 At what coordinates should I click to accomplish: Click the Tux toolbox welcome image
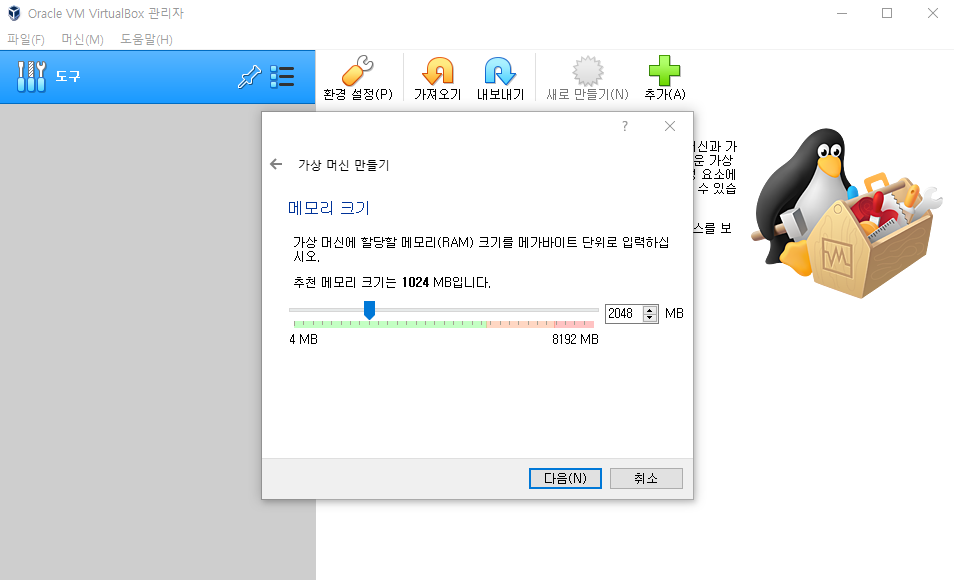point(847,213)
